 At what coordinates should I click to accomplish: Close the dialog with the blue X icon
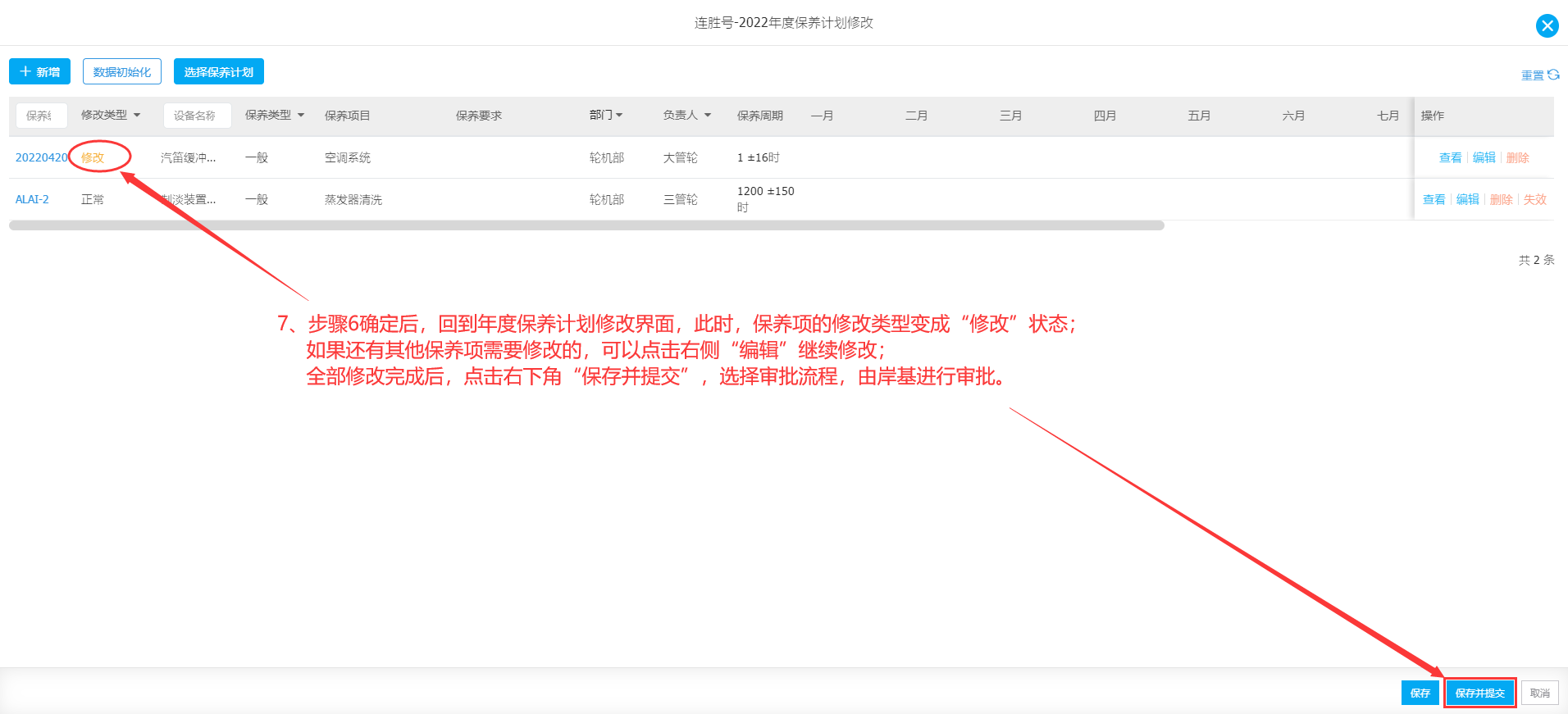[x=1547, y=25]
